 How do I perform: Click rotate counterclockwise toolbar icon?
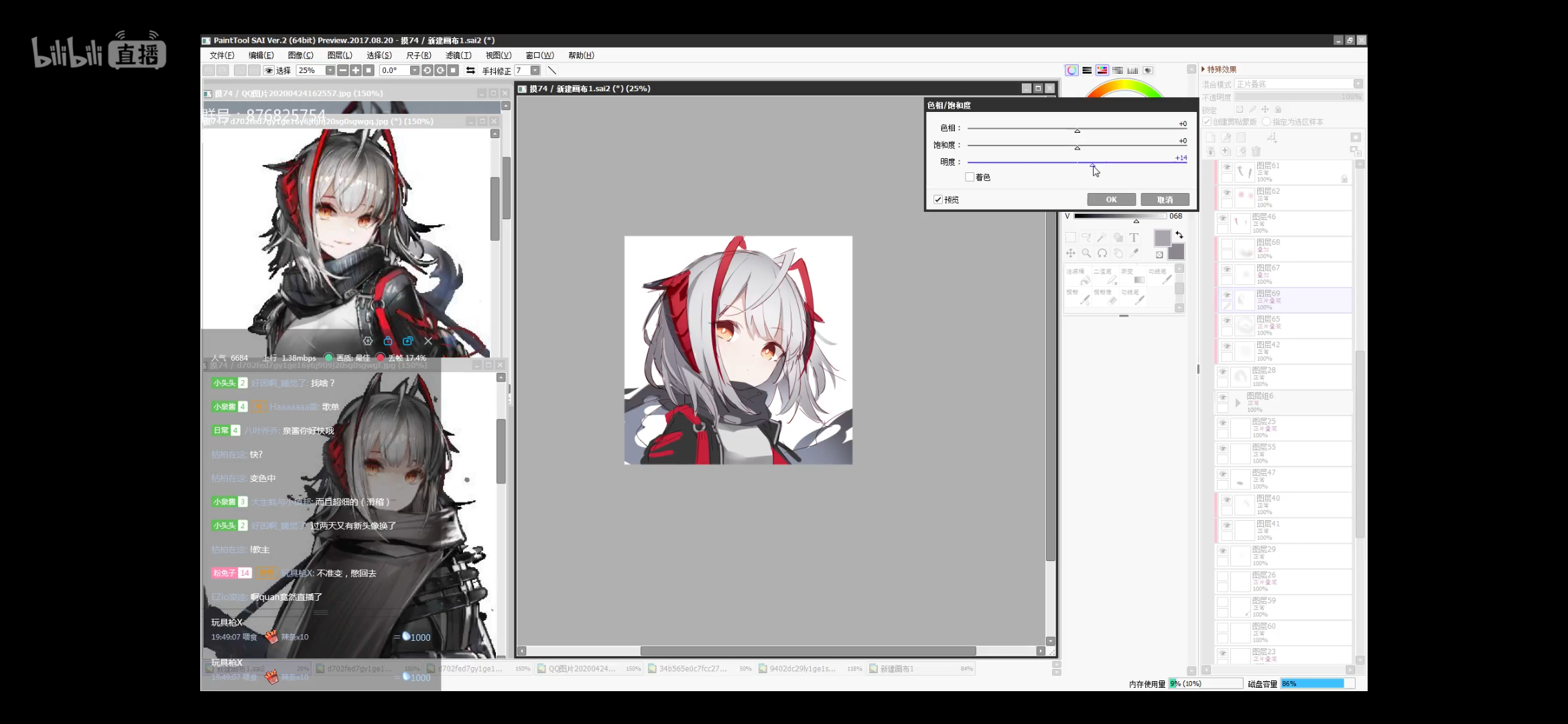click(x=427, y=70)
